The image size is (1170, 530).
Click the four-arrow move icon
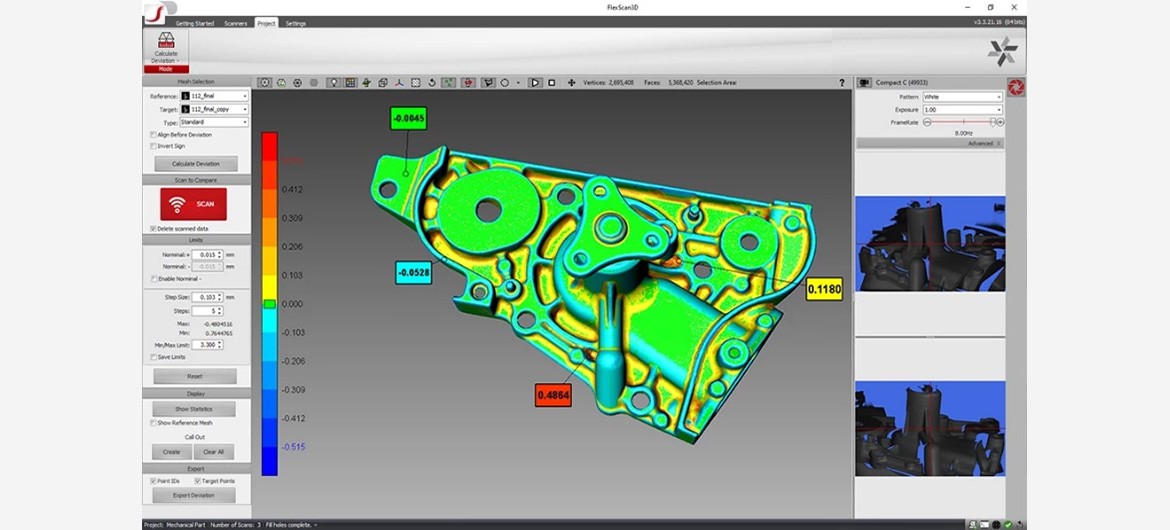pyautogui.click(x=571, y=83)
